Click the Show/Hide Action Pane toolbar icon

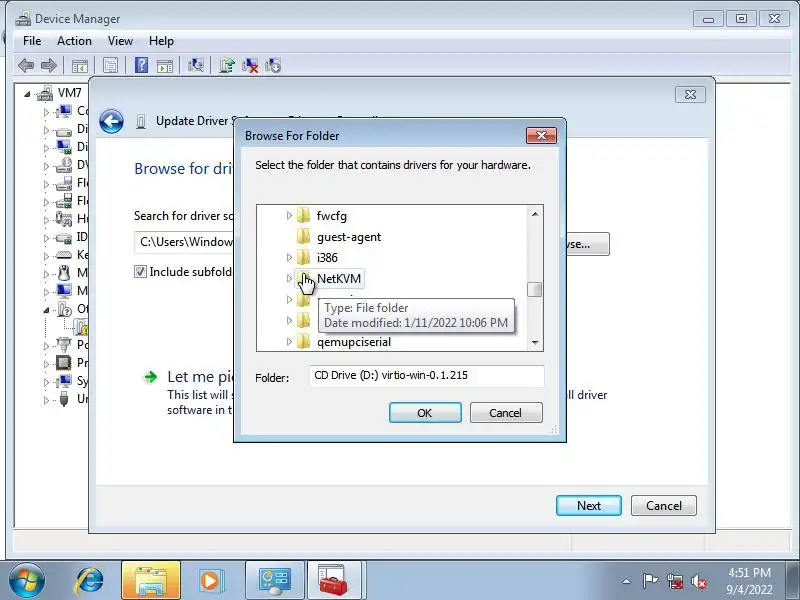click(x=165, y=65)
